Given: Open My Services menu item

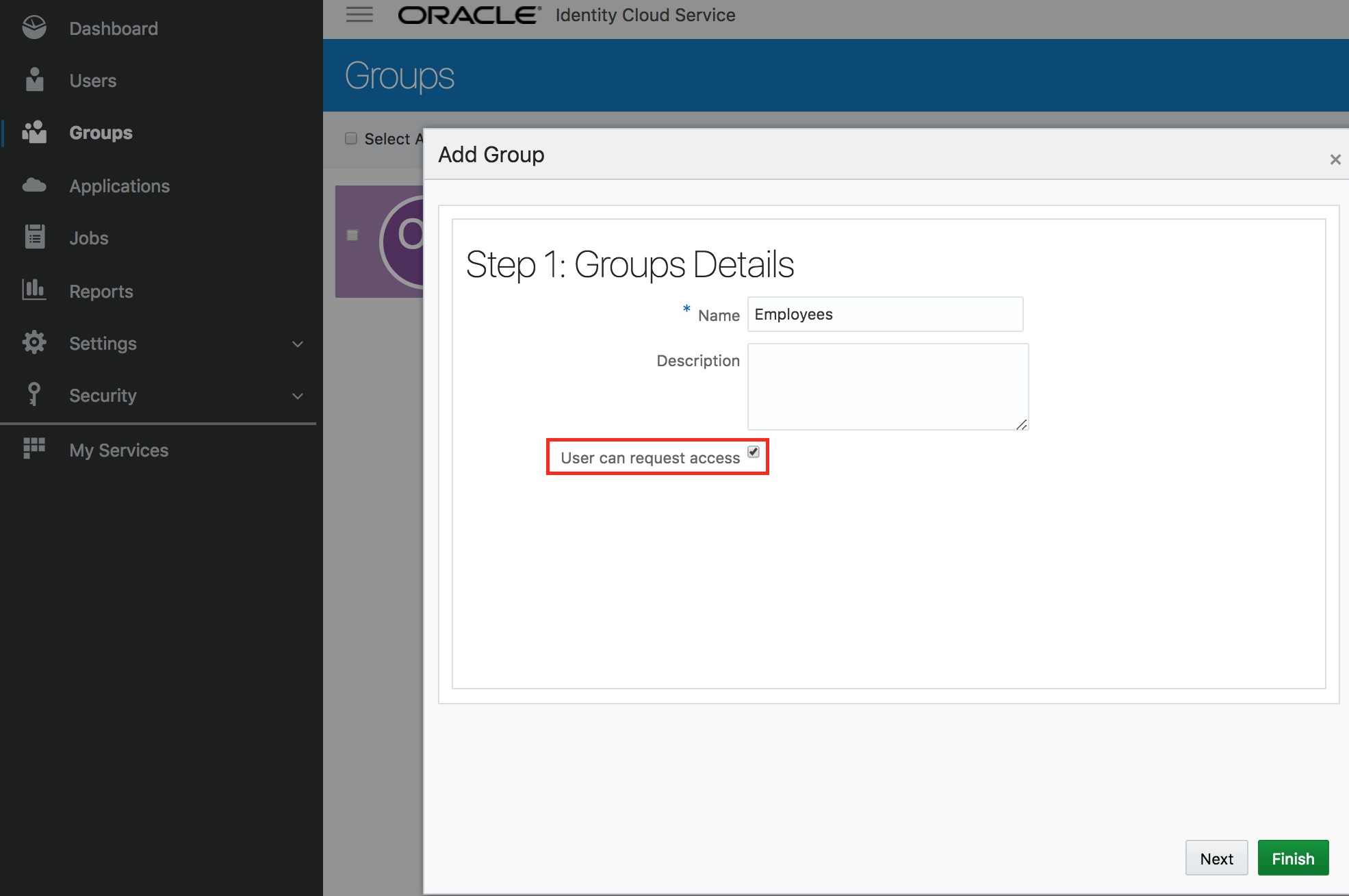Looking at the screenshot, I should point(118,450).
